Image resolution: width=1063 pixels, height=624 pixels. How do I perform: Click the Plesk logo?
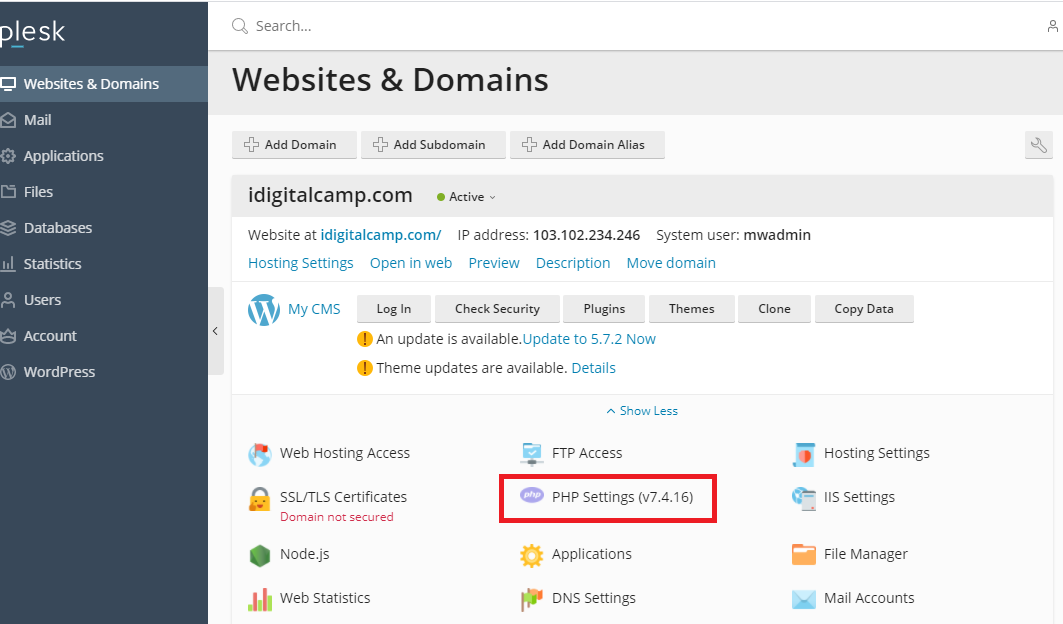(32, 32)
